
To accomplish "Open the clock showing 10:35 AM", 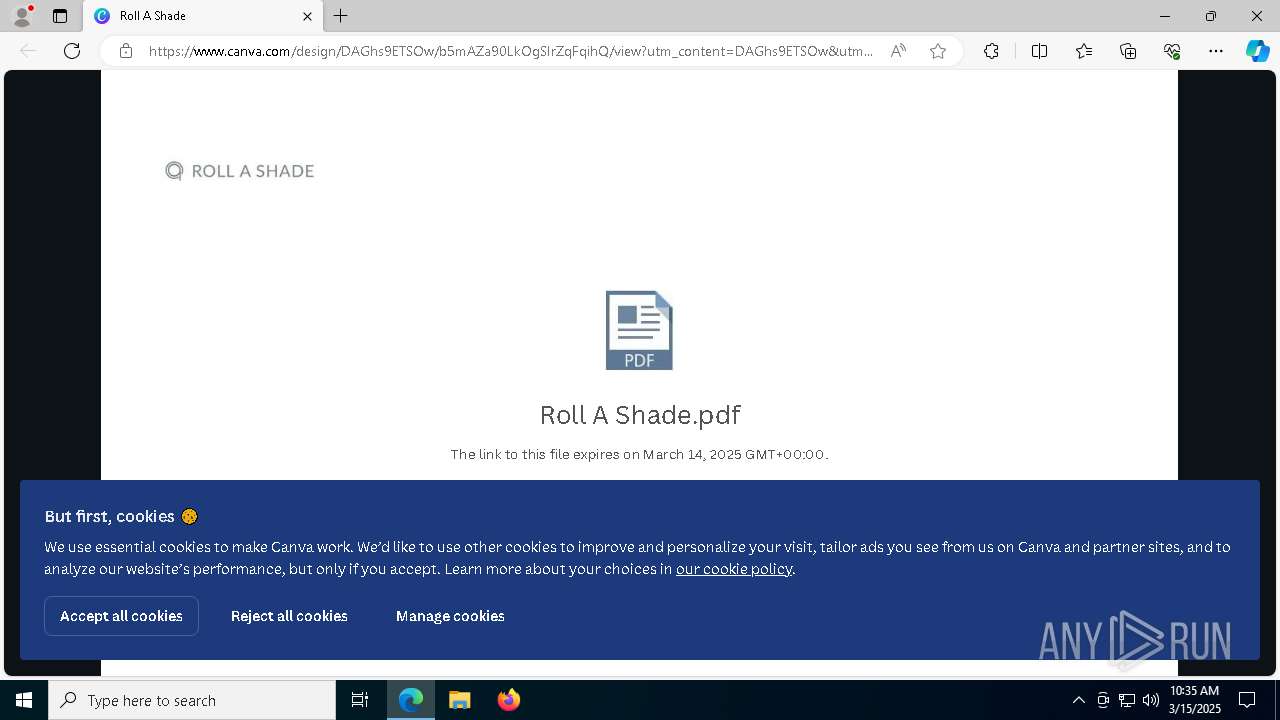I will click(1195, 700).
